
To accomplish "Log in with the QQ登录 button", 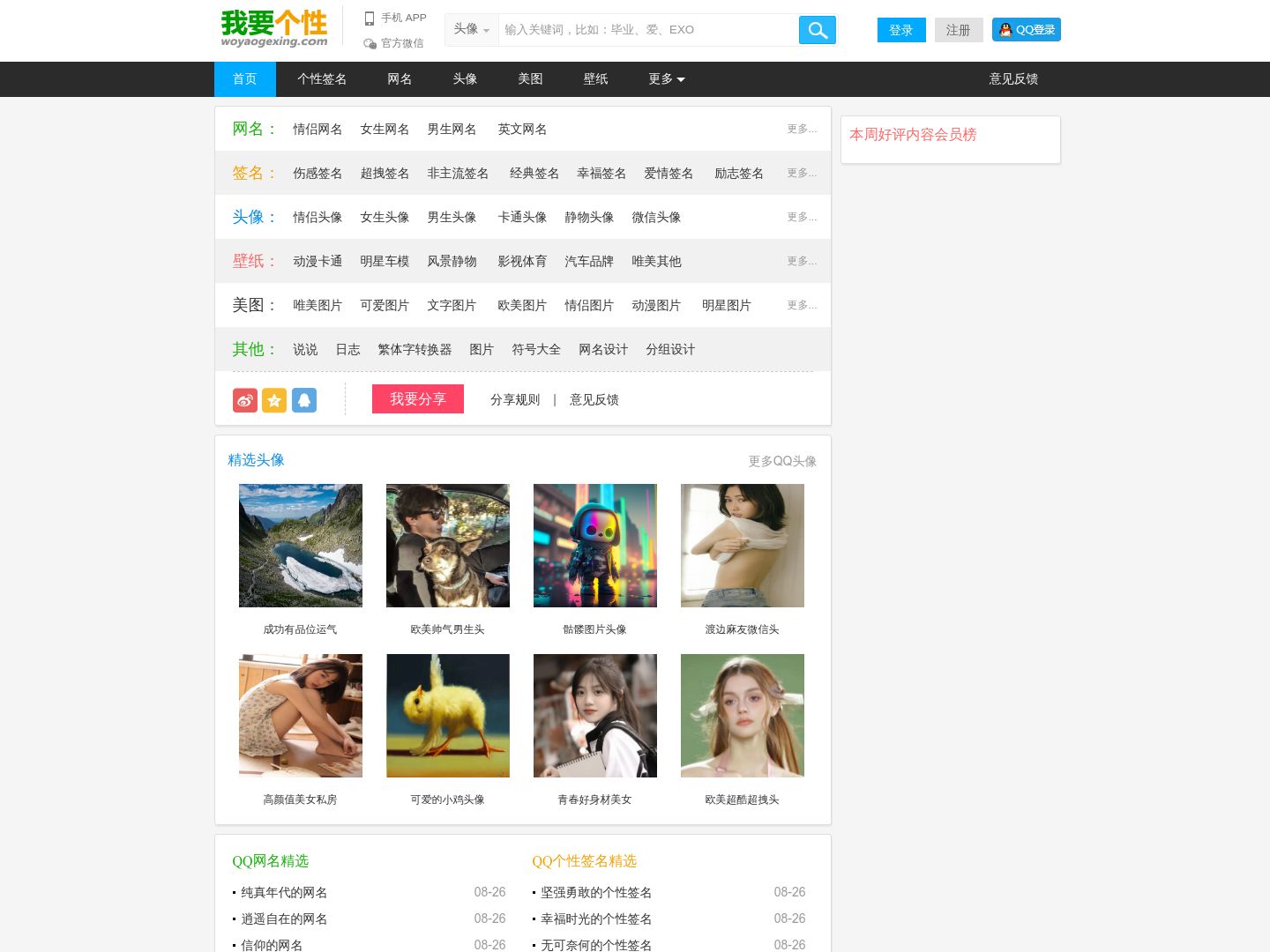I will click(1027, 29).
